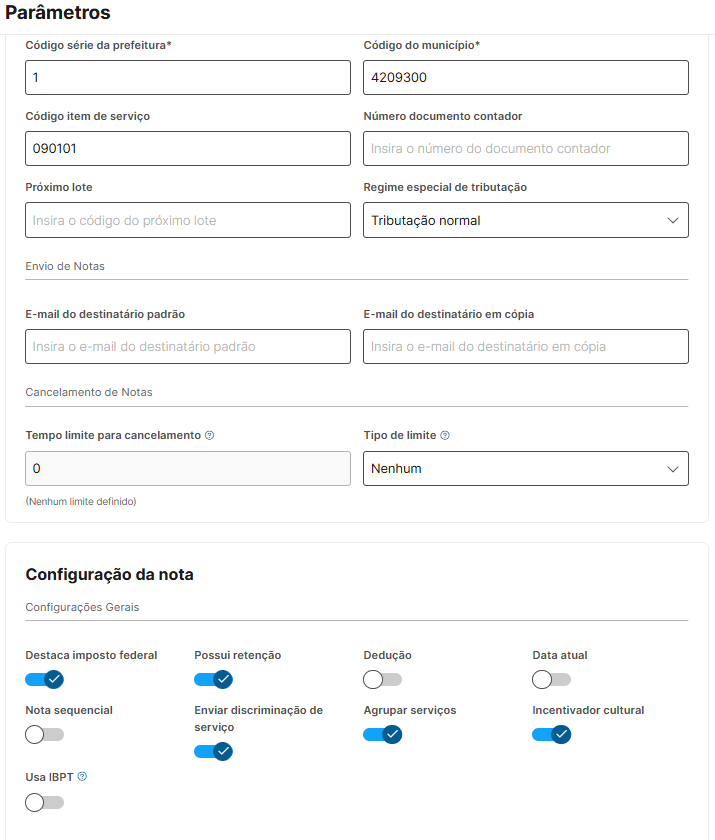Enable the Dedução toggle
This screenshot has width=715, height=840.
[382, 680]
